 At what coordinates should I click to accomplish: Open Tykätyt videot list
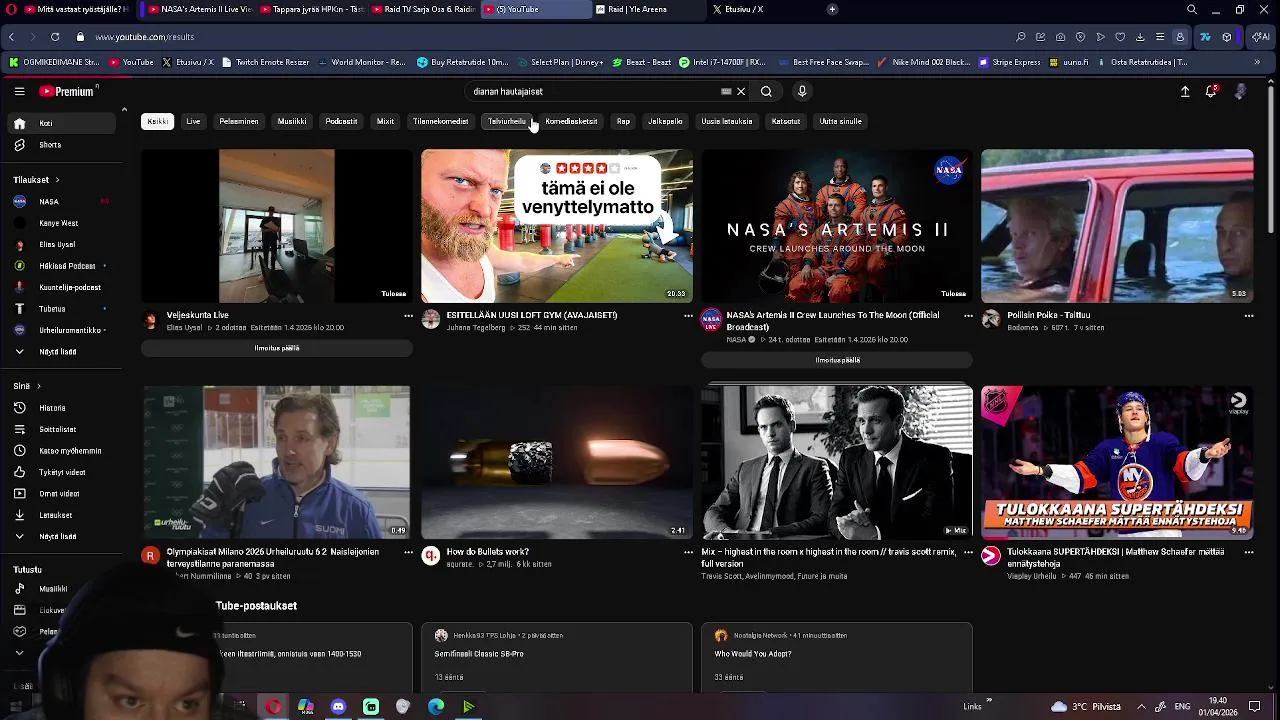coord(63,472)
